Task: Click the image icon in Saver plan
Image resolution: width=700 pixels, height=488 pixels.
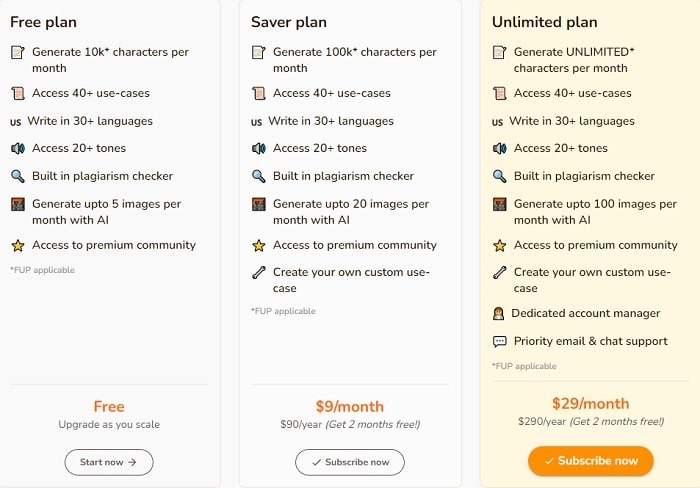Action: pyautogui.click(x=259, y=205)
